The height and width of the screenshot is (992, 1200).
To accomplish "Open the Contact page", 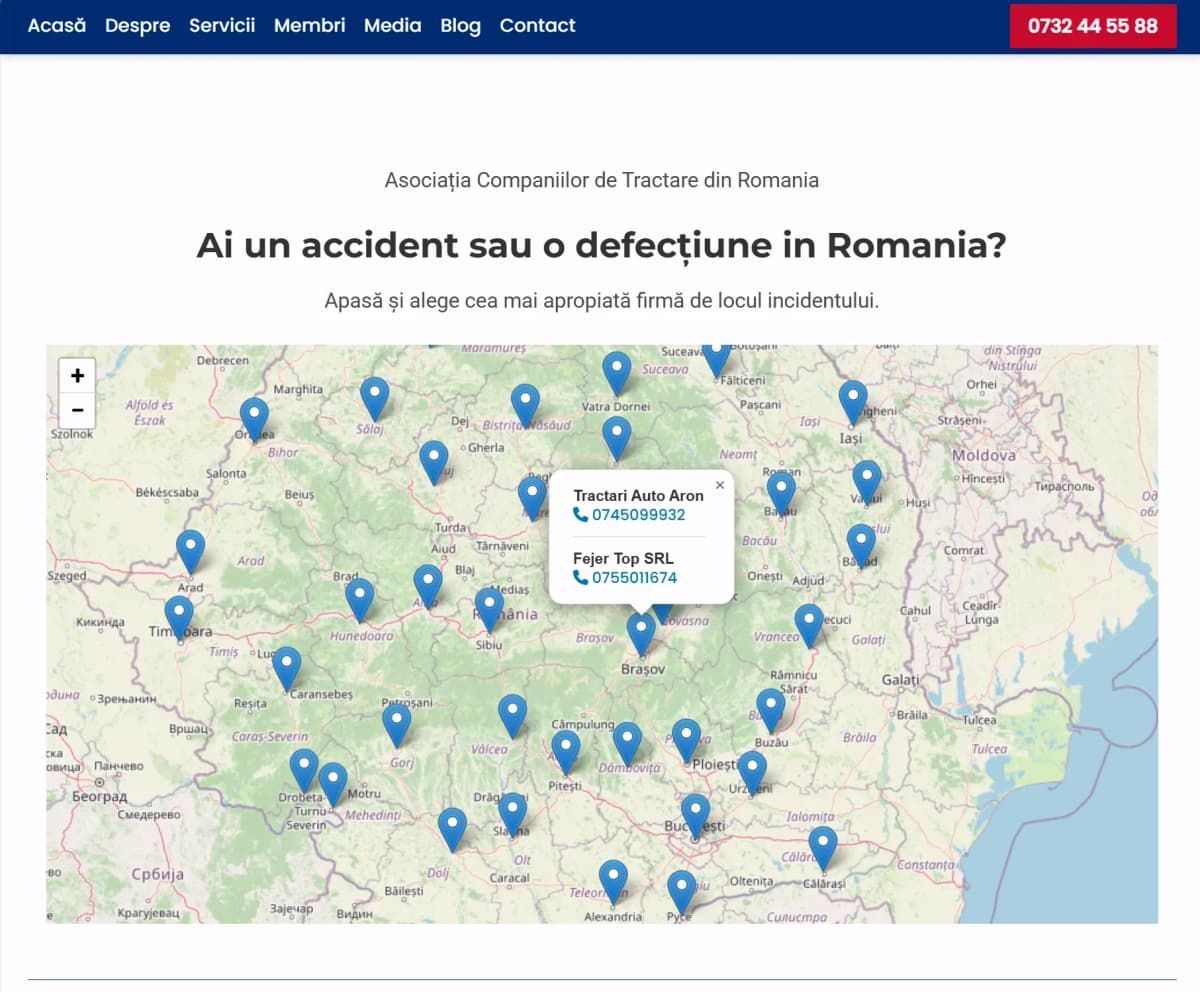I will (x=537, y=26).
